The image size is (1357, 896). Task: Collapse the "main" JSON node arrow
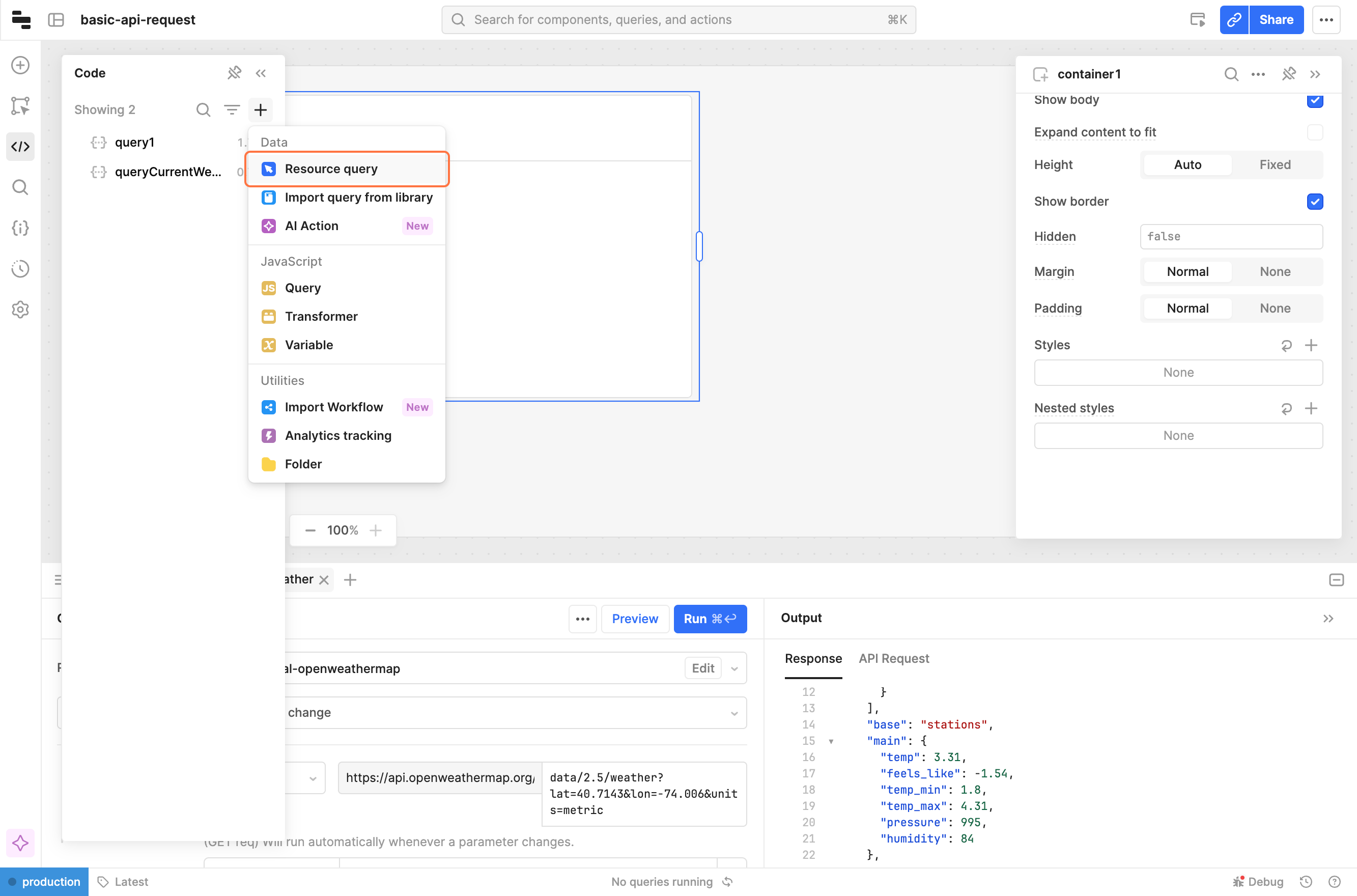[831, 741]
